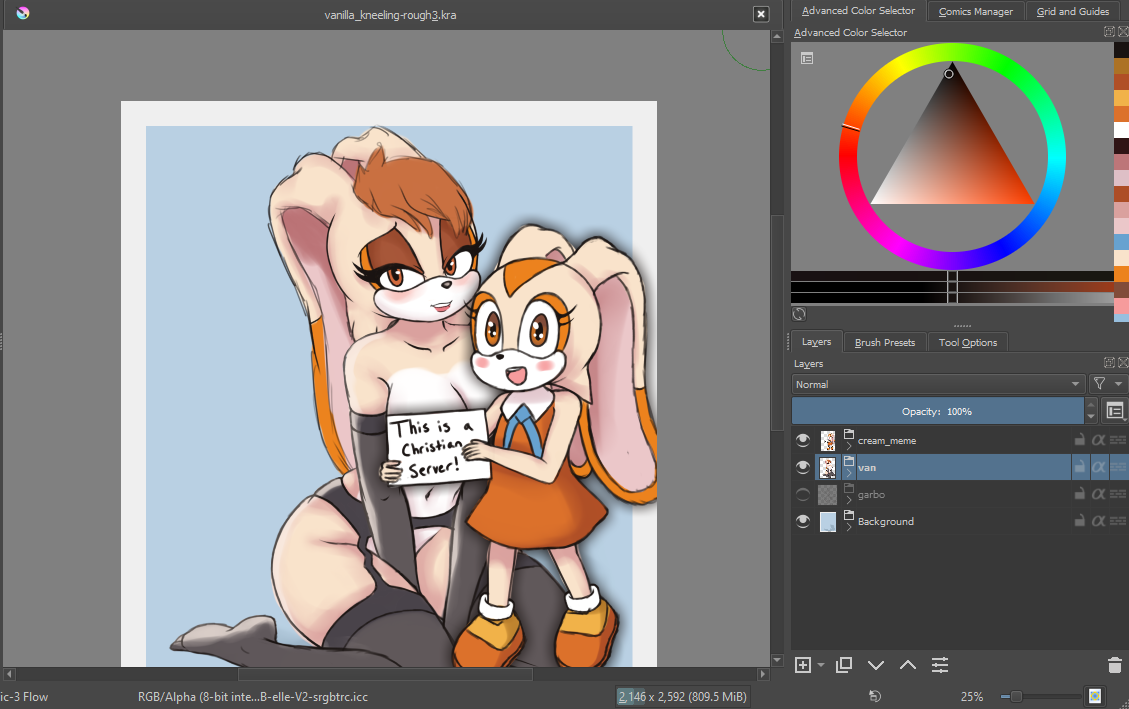Click the Krita icon on the document title bar

23,13
